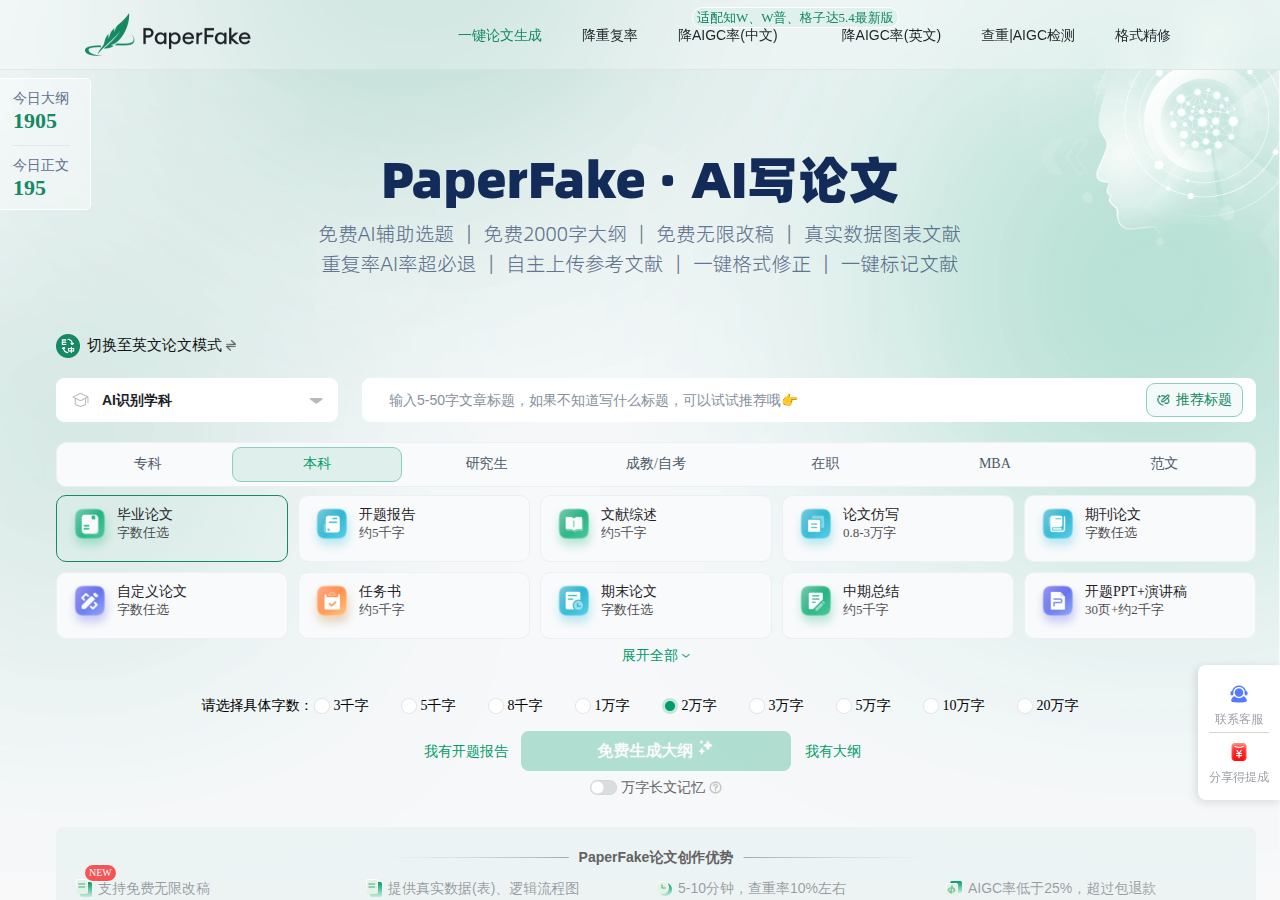Screen dimensions: 1280x900
Task: Select the 3千字 radio option
Action: pyautogui.click(x=322, y=706)
